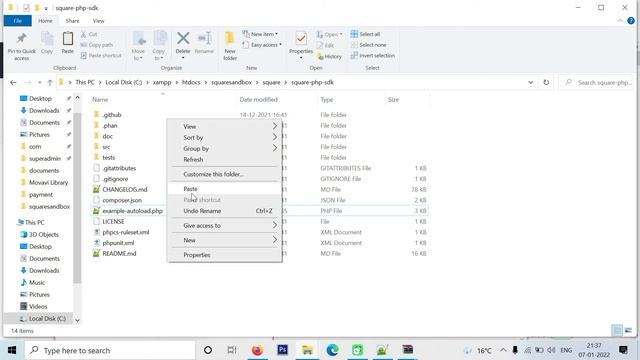Select Local Disk (C:) in sidebar
The image size is (640, 360).
[x=47, y=318]
